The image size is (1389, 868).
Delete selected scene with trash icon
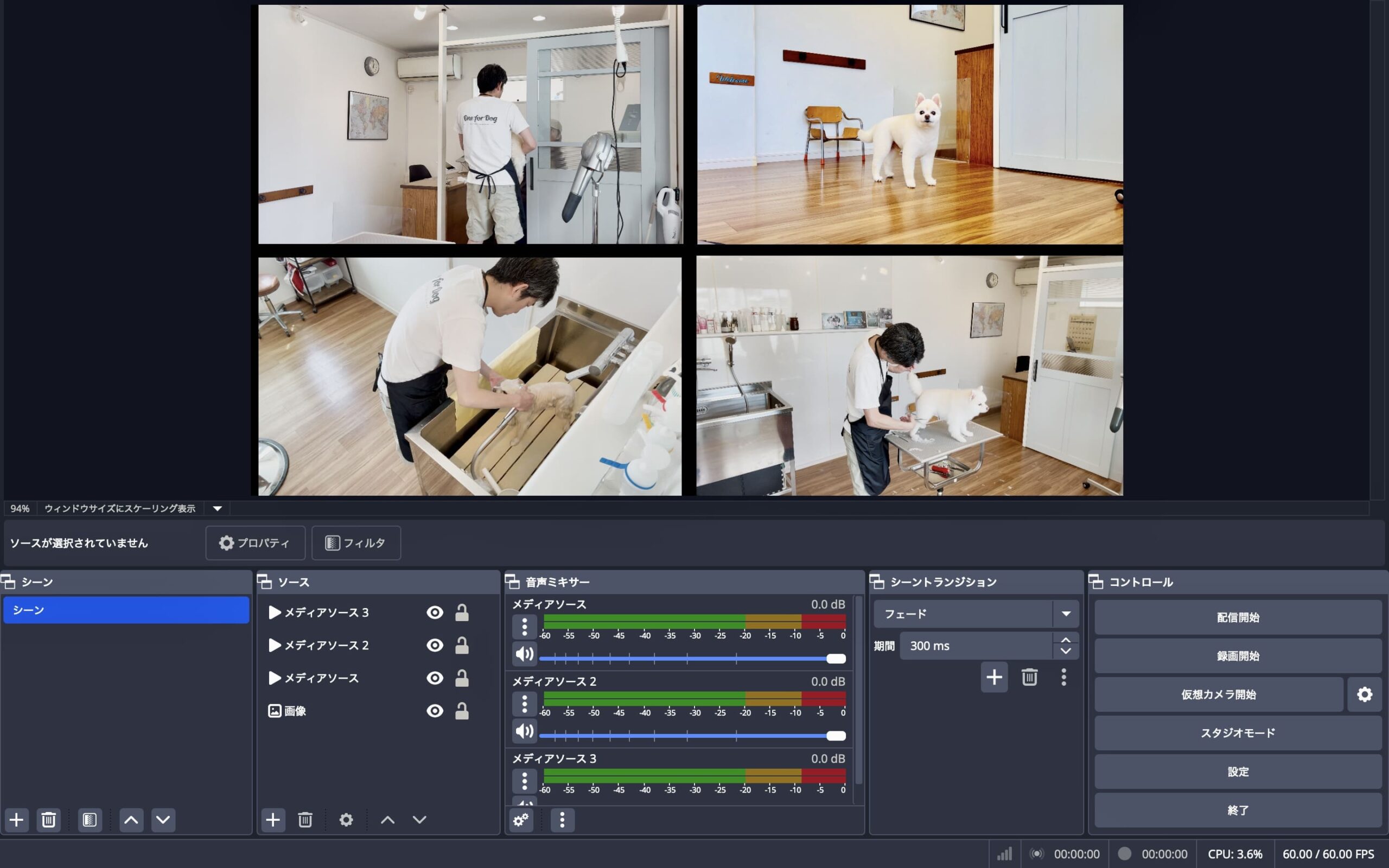49,819
